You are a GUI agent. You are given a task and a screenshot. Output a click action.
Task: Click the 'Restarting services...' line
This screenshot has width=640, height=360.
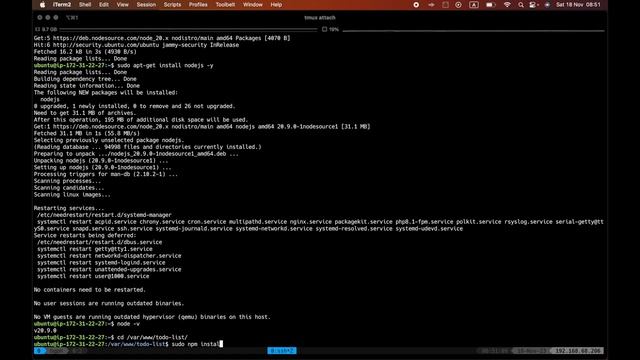69,208
